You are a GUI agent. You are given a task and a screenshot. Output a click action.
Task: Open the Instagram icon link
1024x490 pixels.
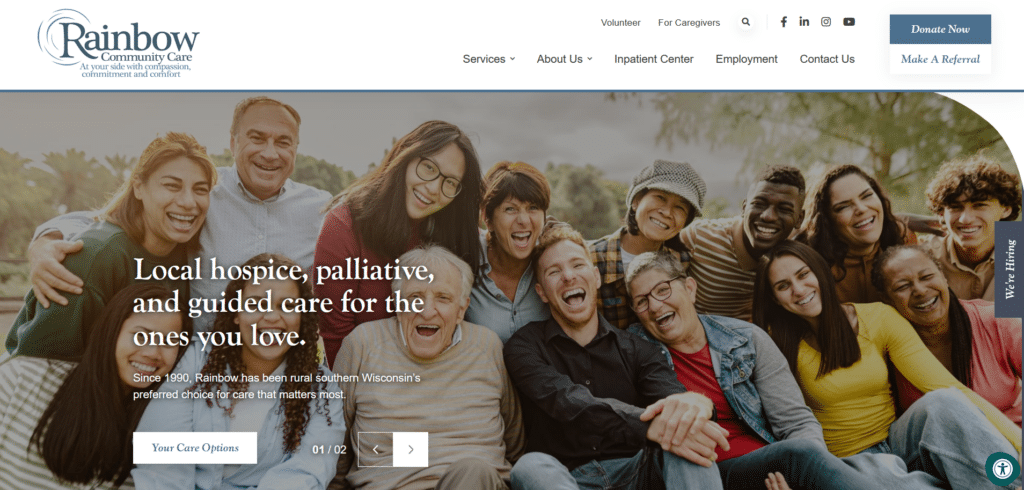click(x=826, y=22)
